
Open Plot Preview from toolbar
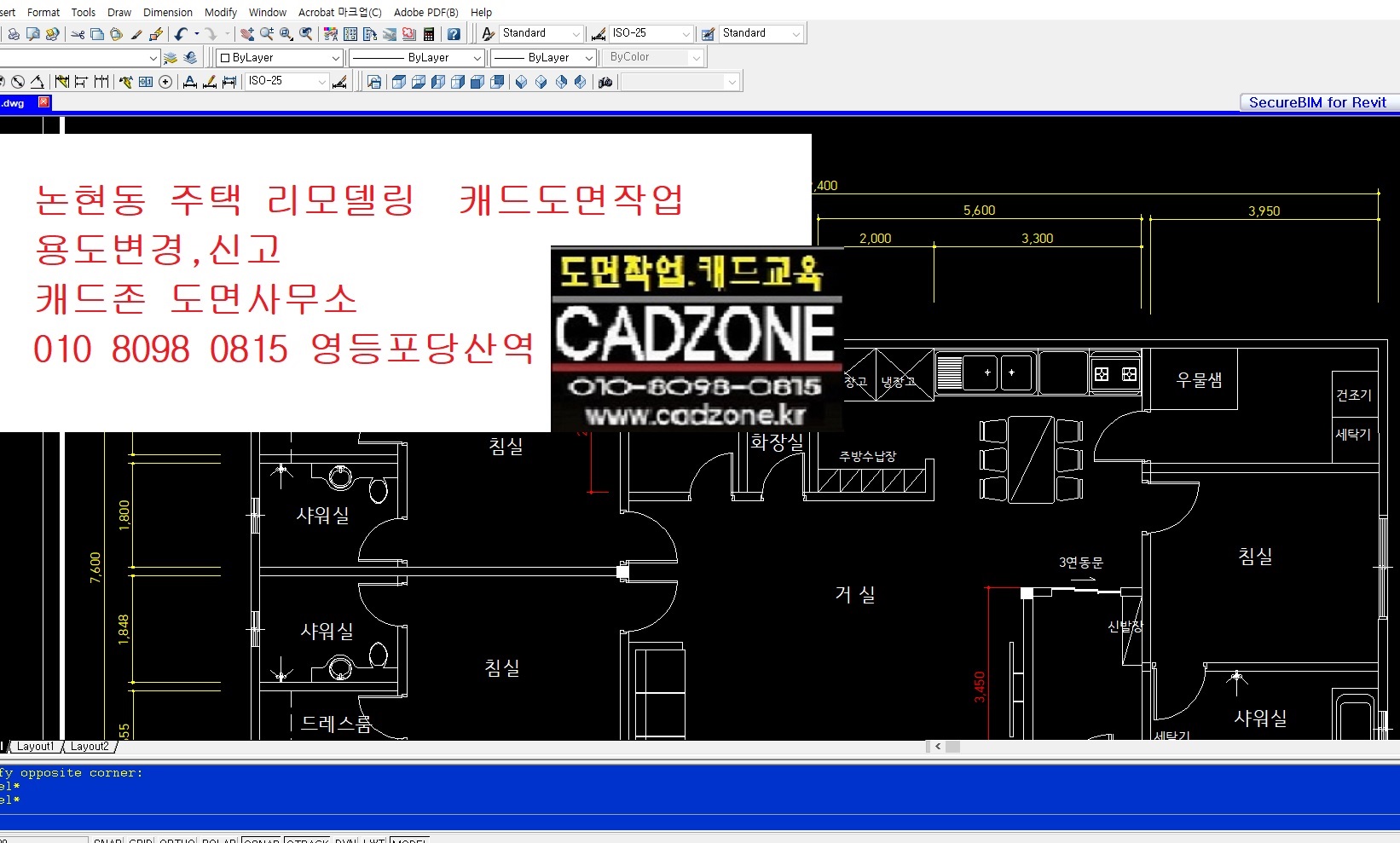(33, 34)
